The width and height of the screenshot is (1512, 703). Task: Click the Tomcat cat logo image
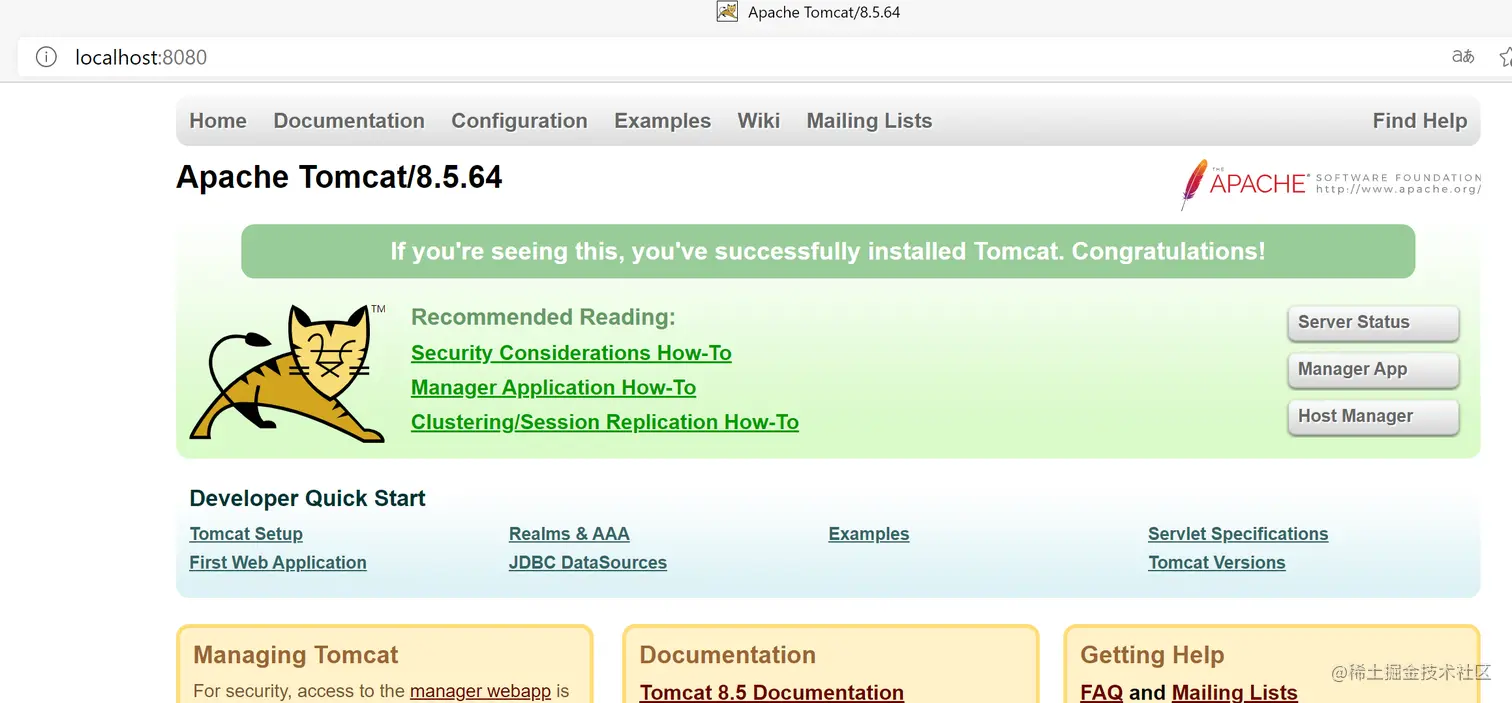tap(288, 373)
